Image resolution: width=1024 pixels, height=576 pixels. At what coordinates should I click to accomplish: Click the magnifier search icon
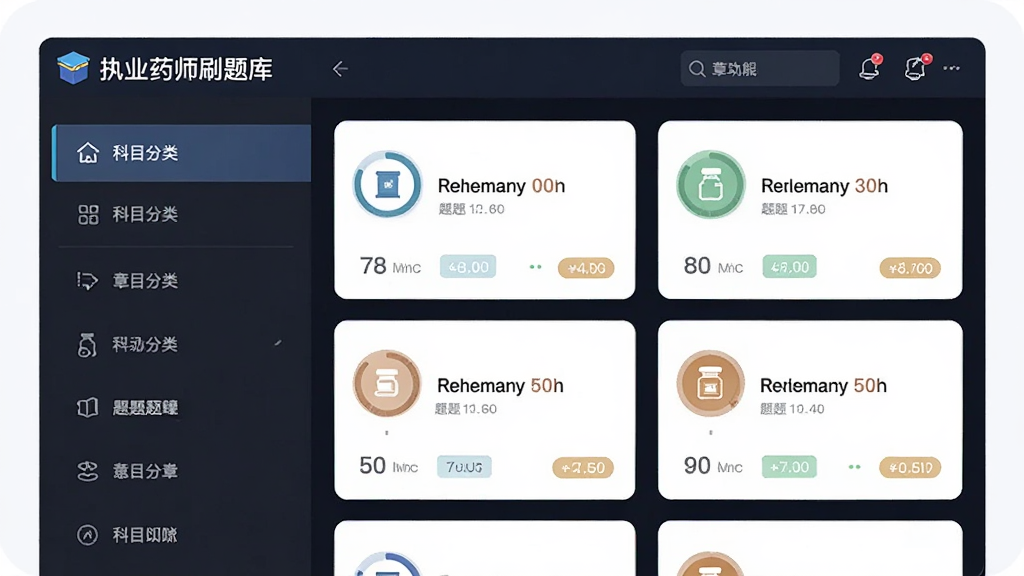point(697,69)
